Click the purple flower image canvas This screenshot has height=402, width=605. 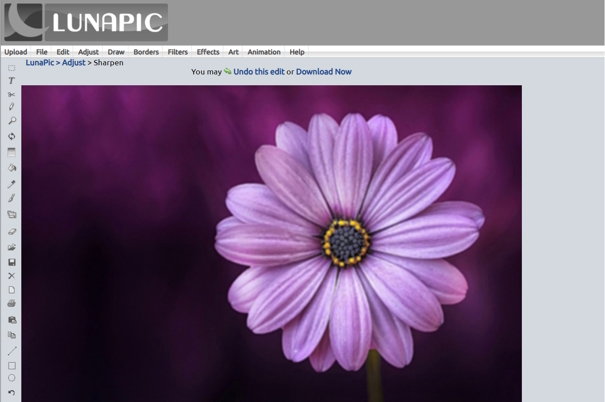272,243
